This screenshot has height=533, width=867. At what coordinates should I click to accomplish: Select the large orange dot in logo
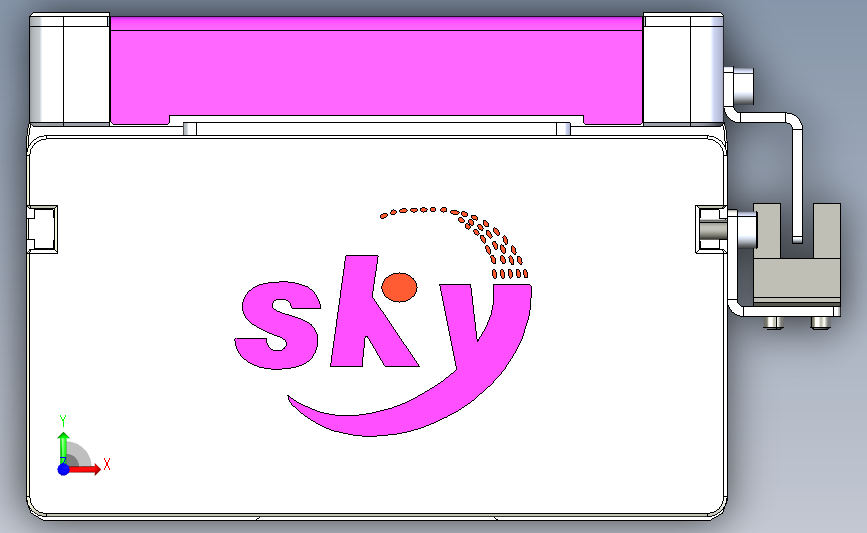pos(399,287)
